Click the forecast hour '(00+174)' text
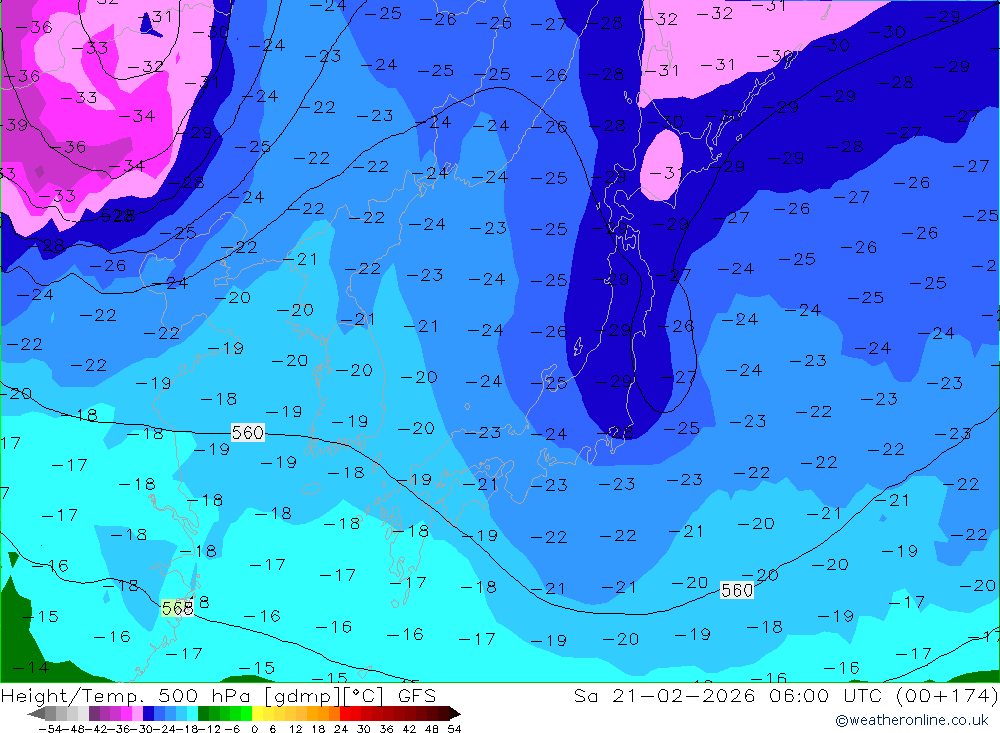The width and height of the screenshot is (1000, 733). click(x=947, y=695)
